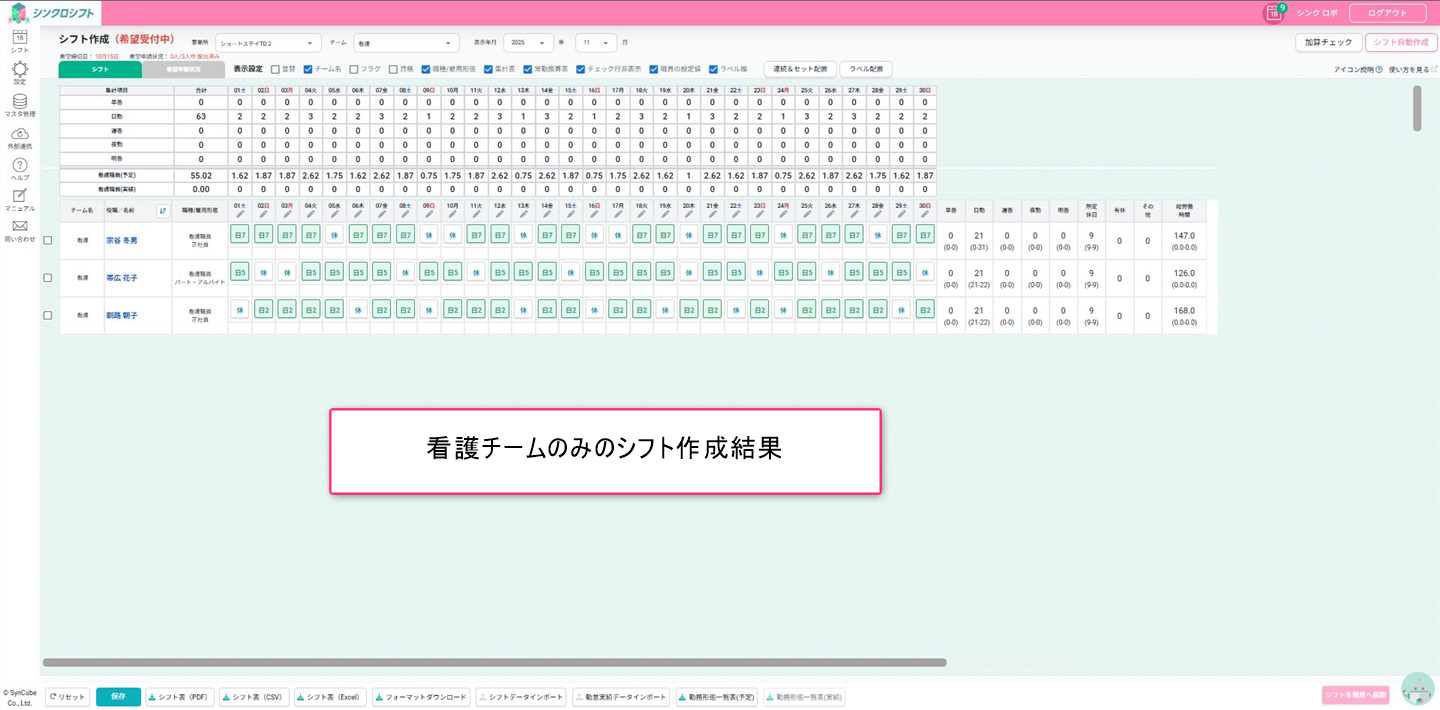Select the row checkbox for 帯広 花子
Viewport: 1440px width, 710px height.
pyautogui.click(x=47, y=278)
